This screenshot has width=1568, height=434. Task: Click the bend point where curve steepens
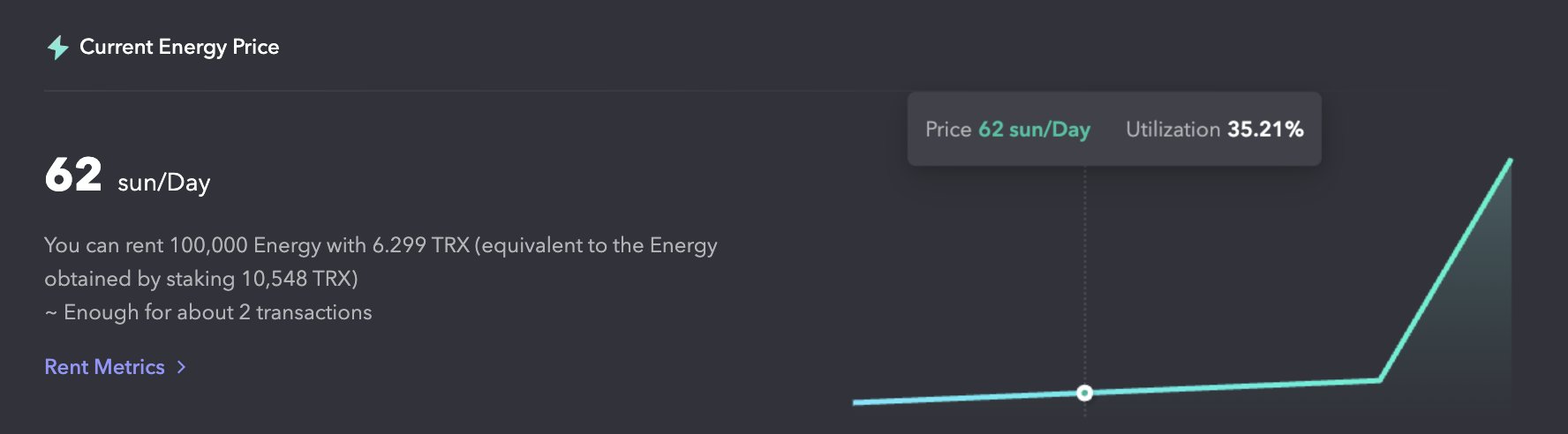click(1379, 380)
